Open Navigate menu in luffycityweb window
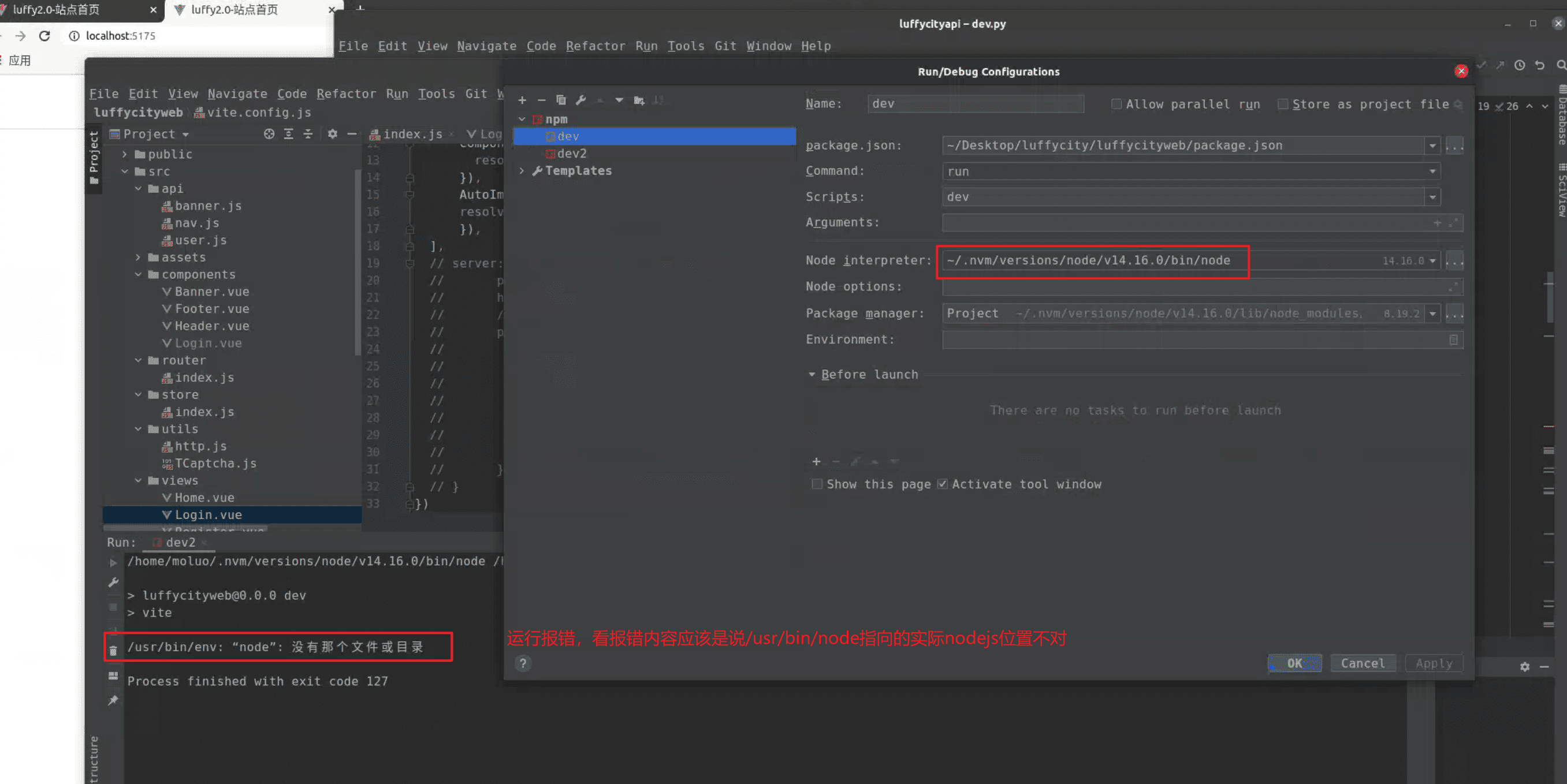This screenshot has height=784, width=1567. (237, 94)
